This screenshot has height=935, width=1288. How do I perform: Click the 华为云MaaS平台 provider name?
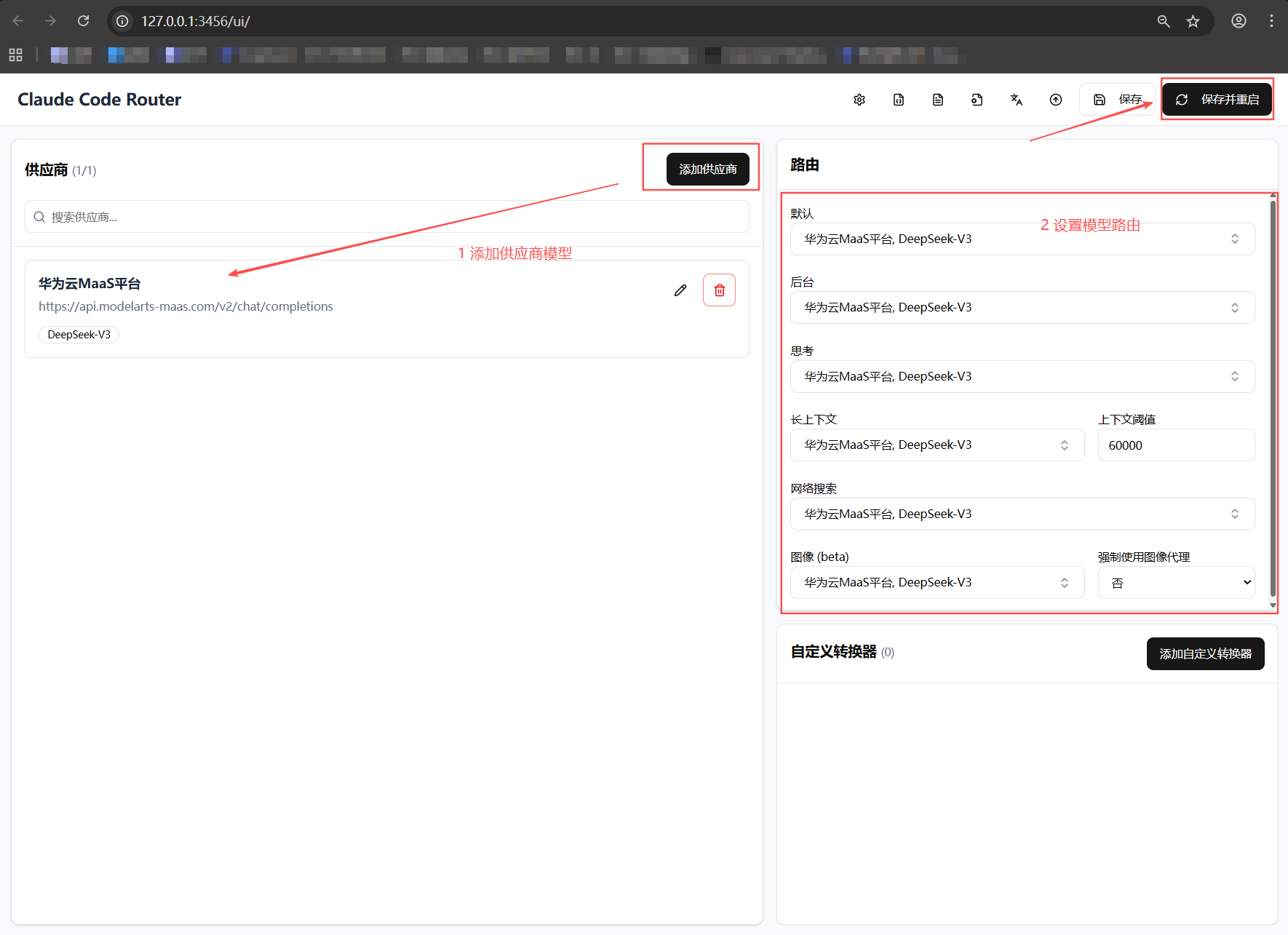90,284
